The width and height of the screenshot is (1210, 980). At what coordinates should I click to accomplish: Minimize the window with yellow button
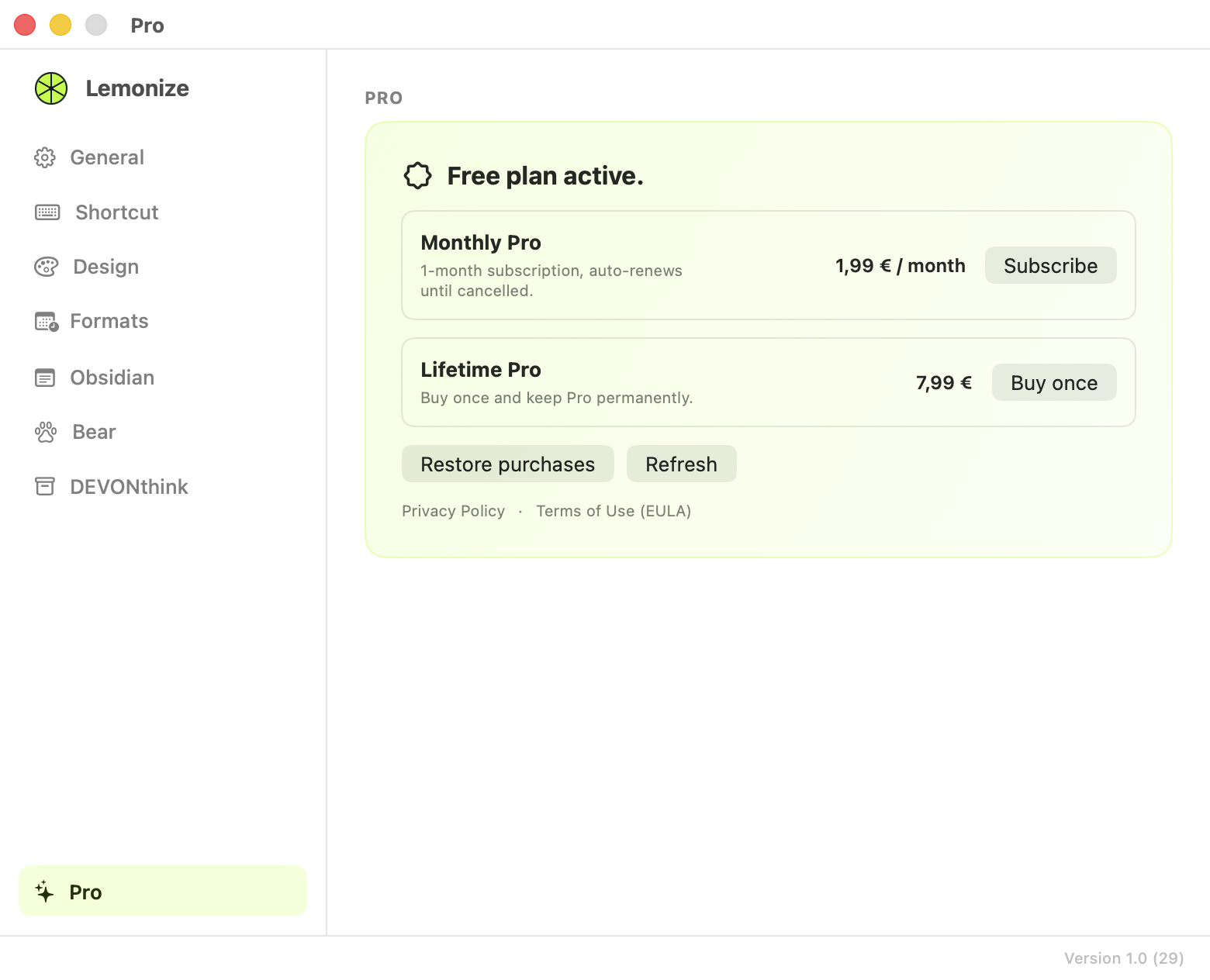60,25
